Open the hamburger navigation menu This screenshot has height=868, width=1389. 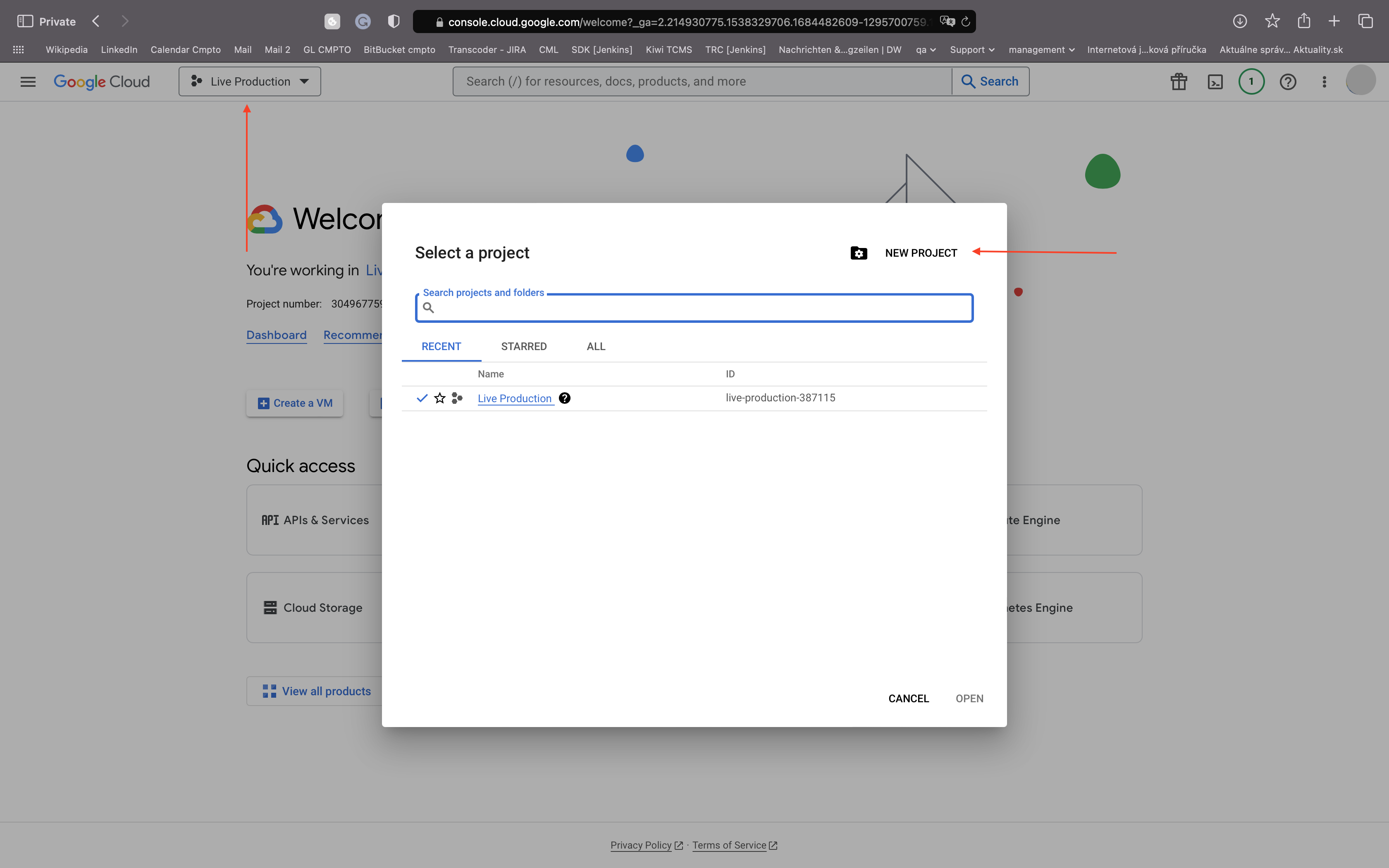pos(28,81)
